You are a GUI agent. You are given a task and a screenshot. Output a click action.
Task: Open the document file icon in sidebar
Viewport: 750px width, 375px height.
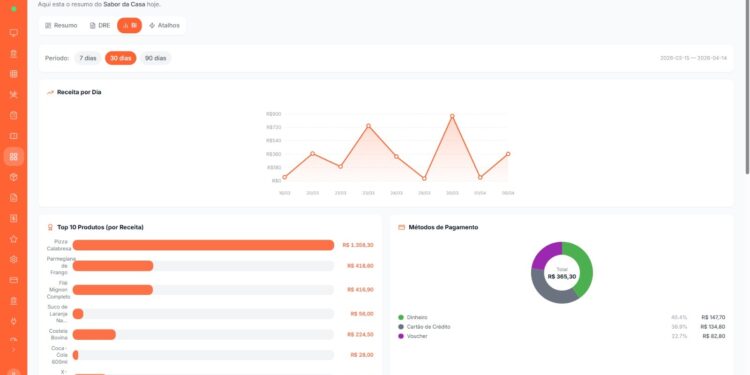(13, 198)
